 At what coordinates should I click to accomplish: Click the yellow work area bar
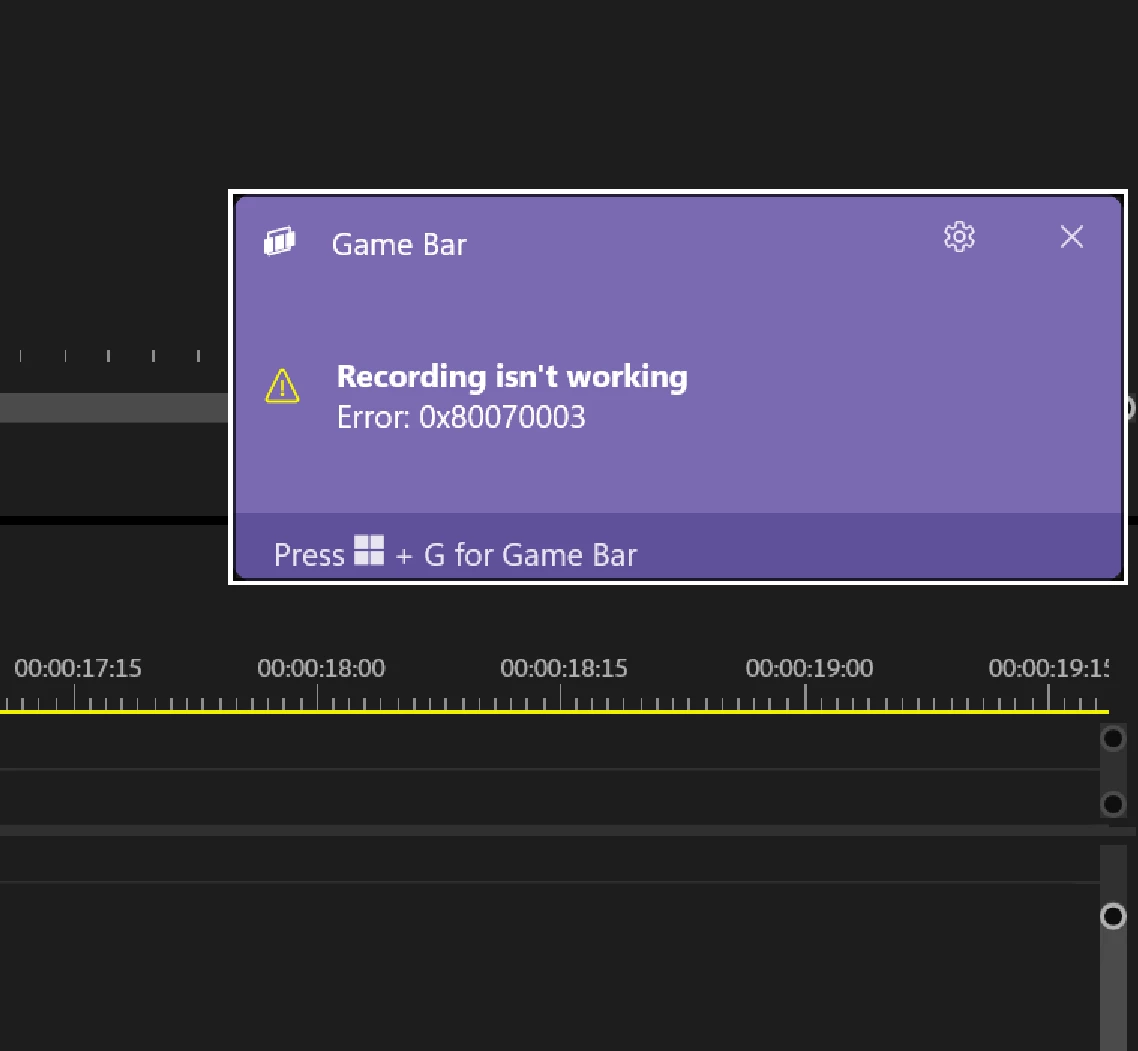(x=554, y=712)
